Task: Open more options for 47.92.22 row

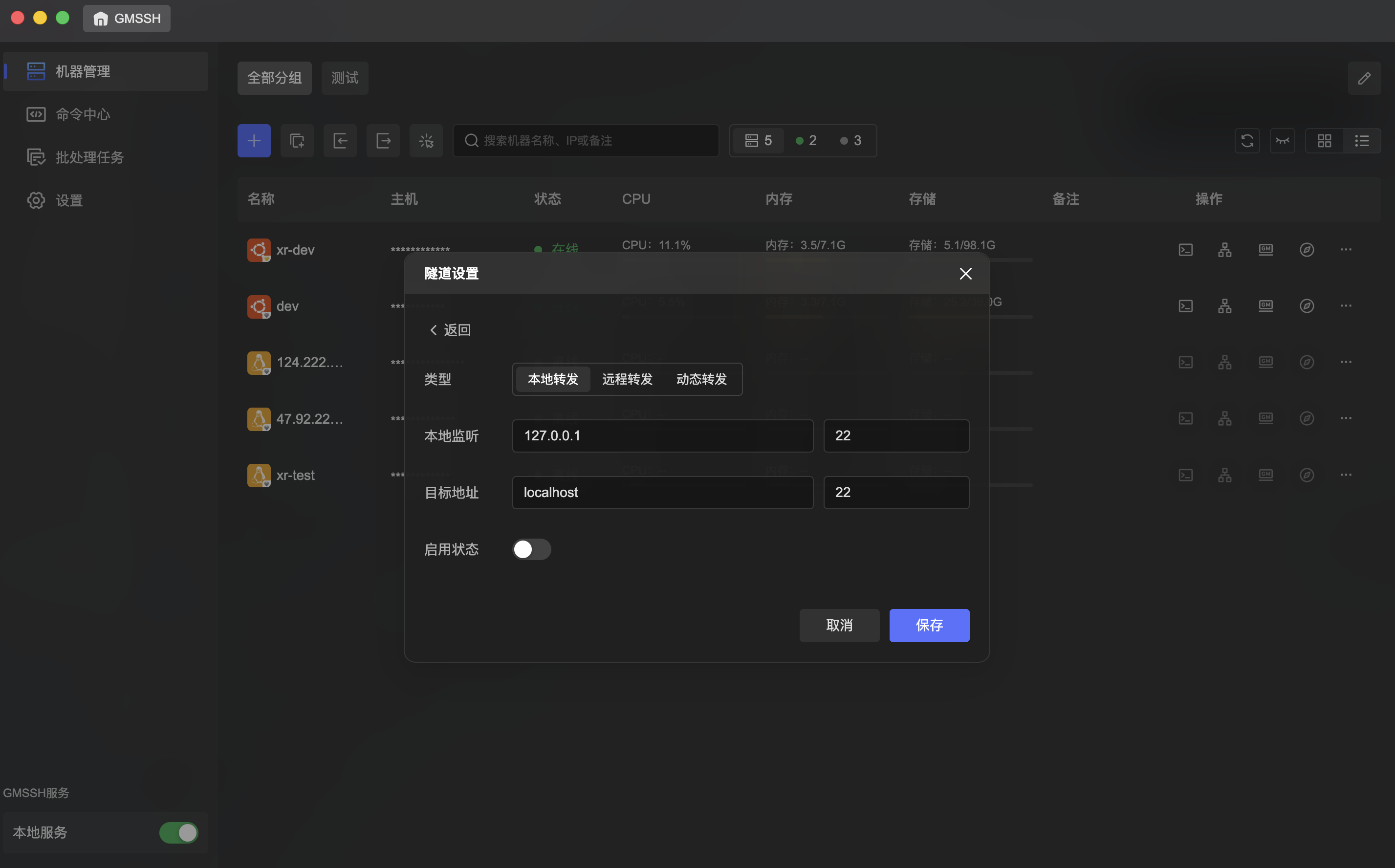Action: (x=1346, y=418)
